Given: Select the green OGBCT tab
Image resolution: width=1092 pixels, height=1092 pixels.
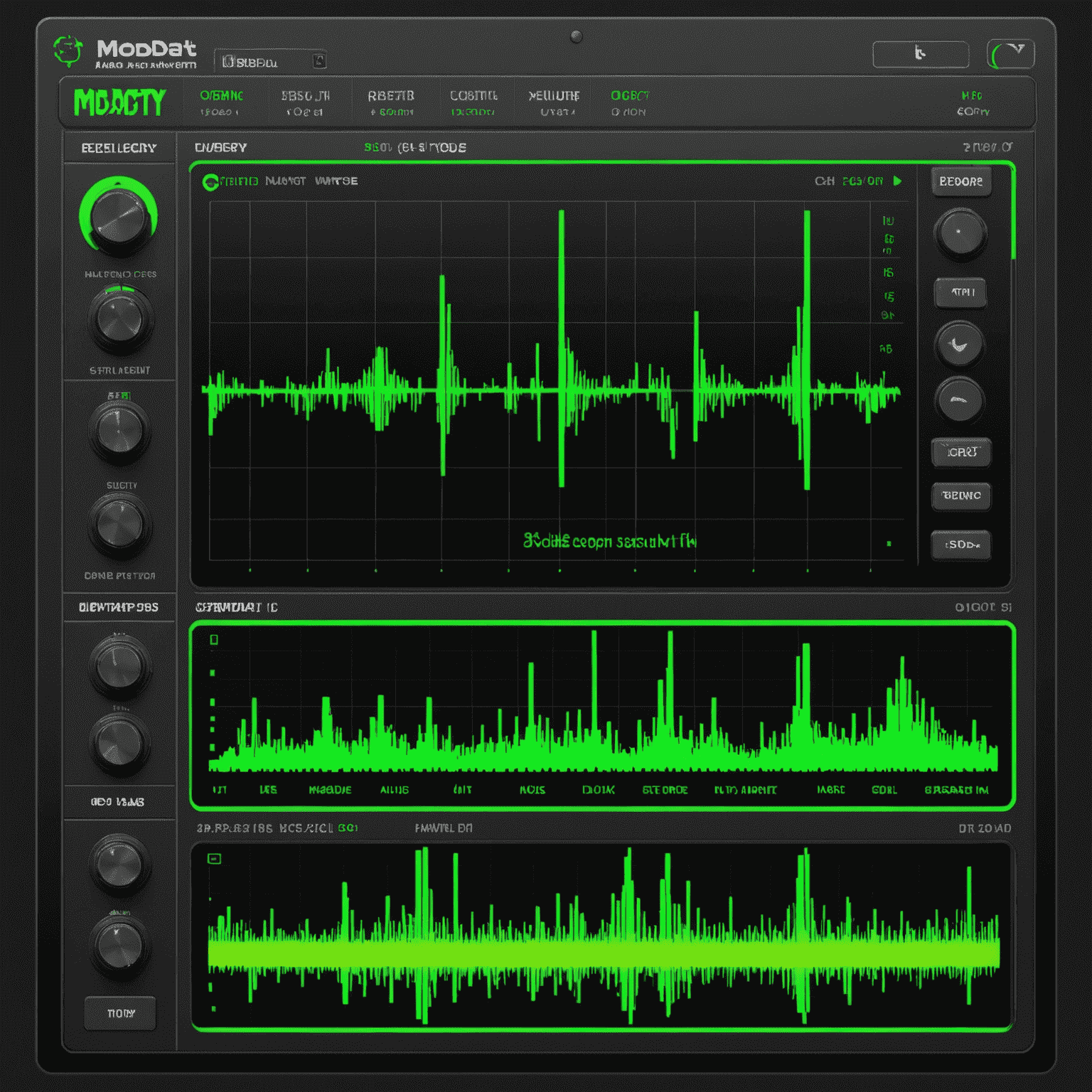Looking at the screenshot, I should (630, 102).
